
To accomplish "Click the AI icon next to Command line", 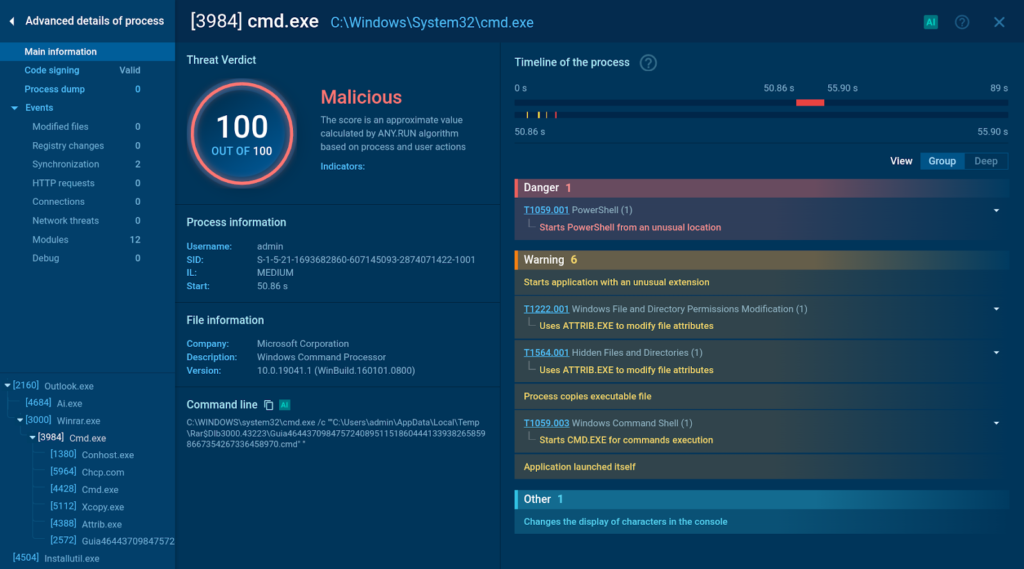I will pyautogui.click(x=285, y=405).
